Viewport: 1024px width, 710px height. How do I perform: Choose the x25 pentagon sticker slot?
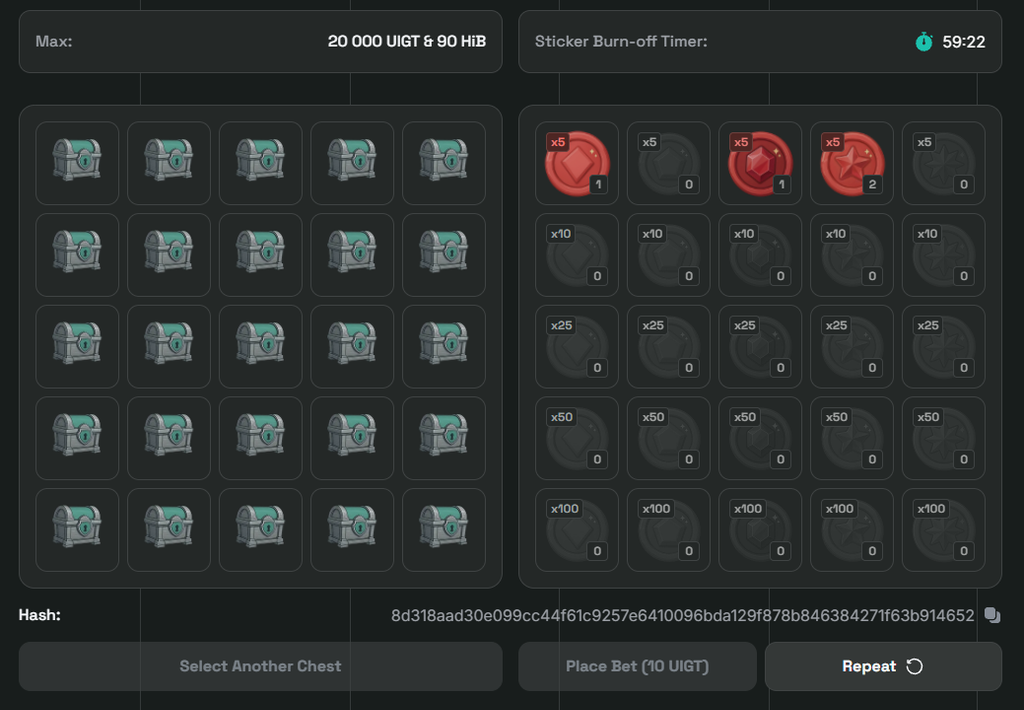point(669,347)
